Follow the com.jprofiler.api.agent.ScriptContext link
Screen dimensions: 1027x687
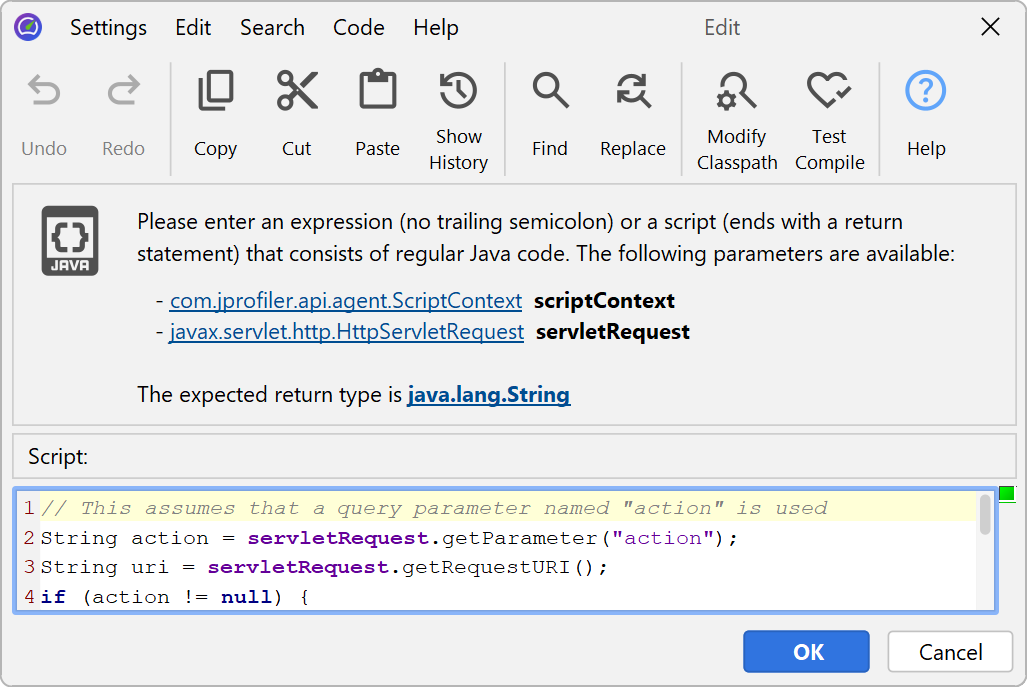(346, 301)
